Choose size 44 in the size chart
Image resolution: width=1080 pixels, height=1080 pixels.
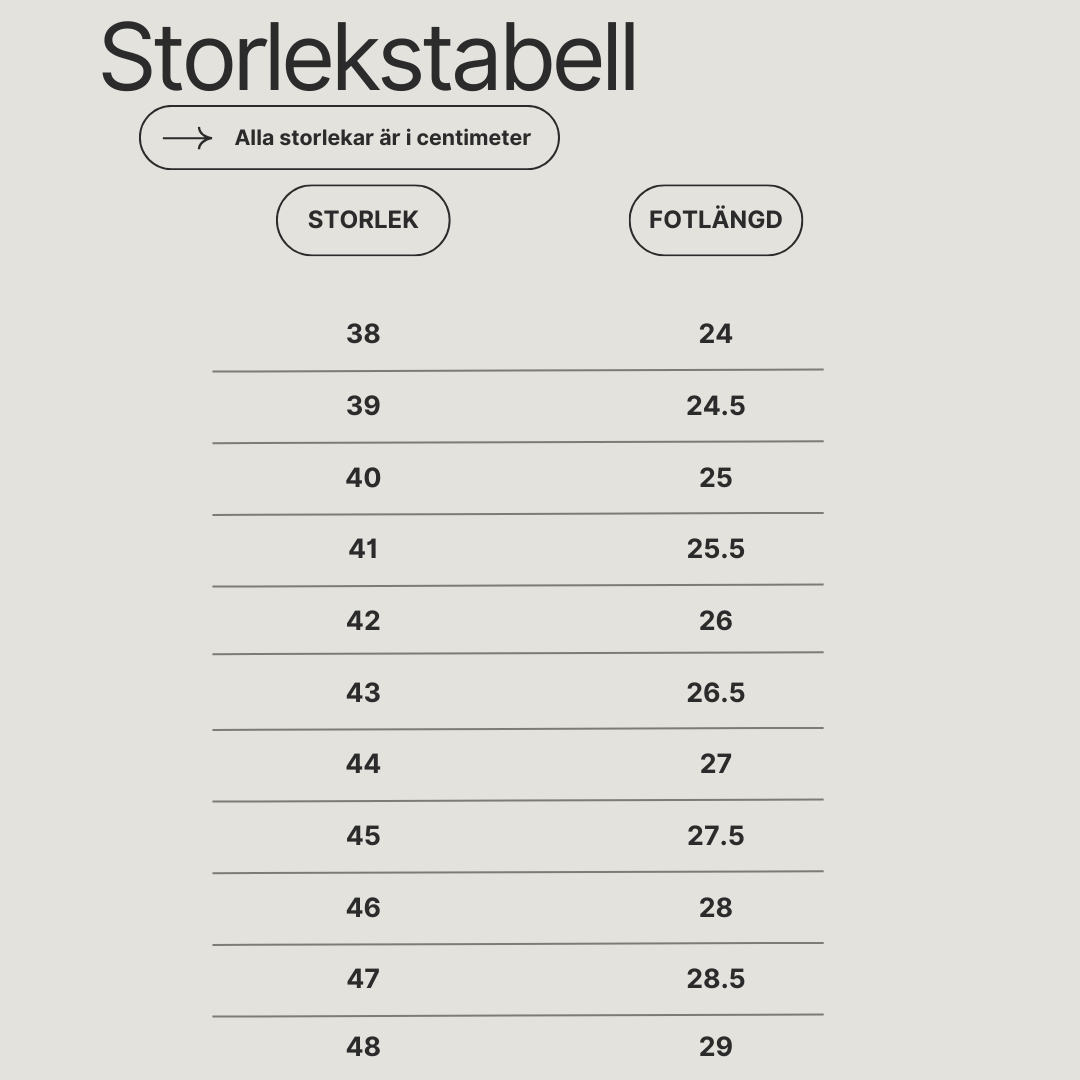pyautogui.click(x=363, y=764)
